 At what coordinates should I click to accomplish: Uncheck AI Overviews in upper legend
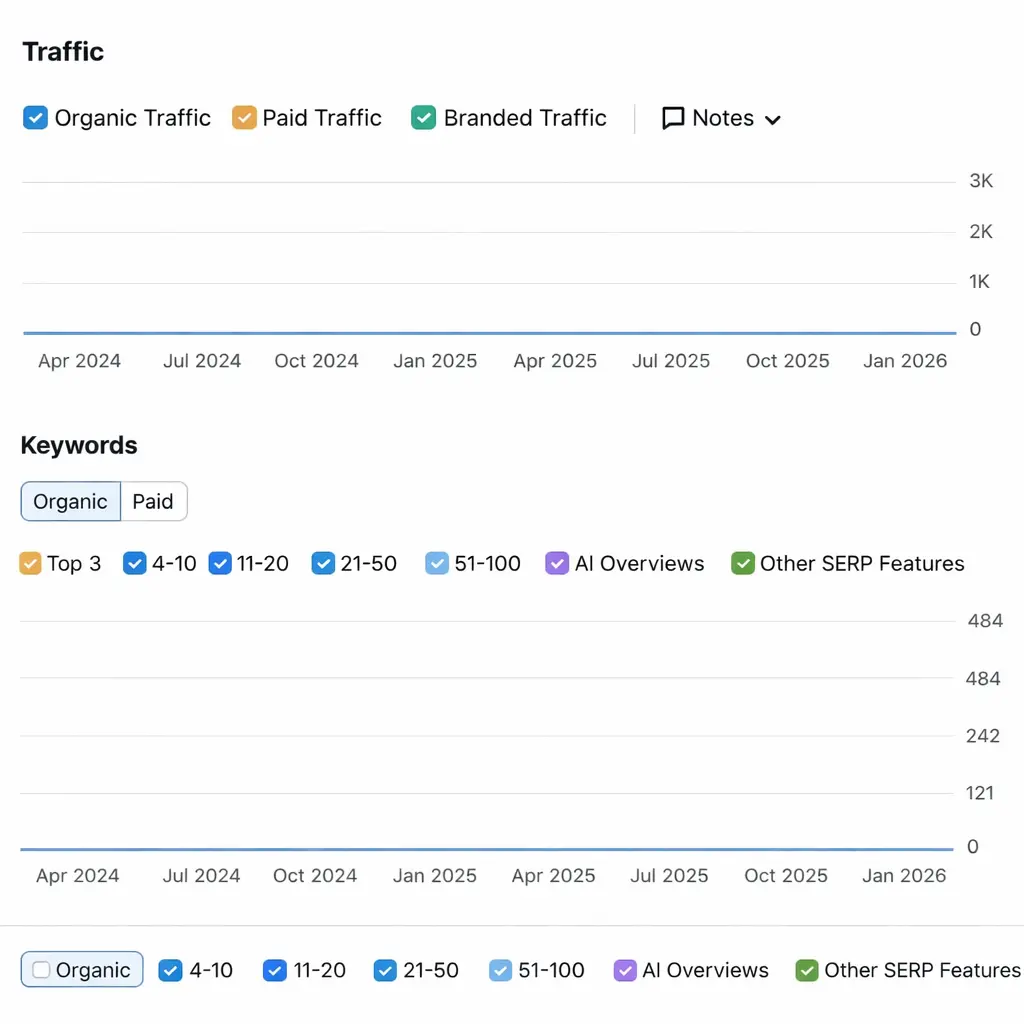click(557, 564)
